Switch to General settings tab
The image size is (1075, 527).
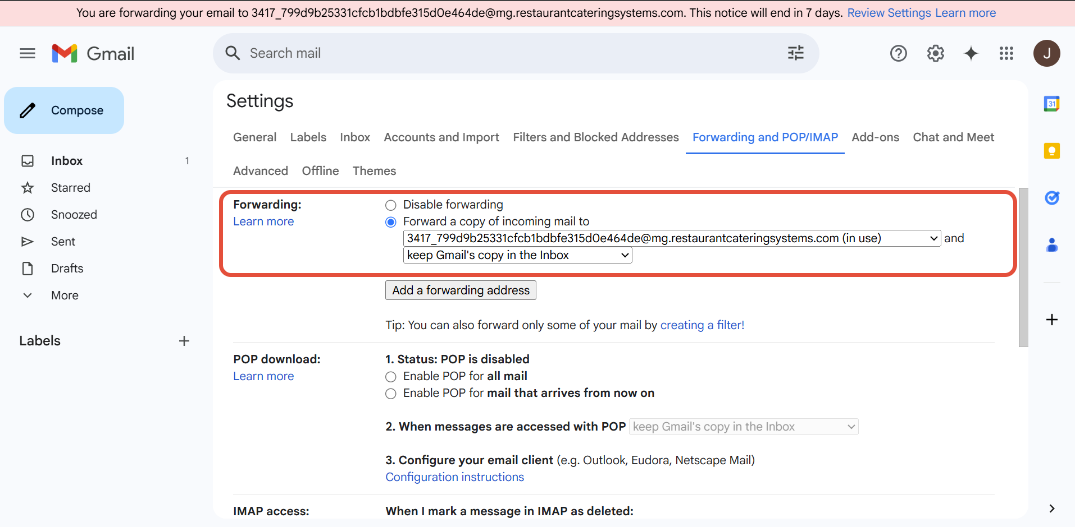[255, 137]
